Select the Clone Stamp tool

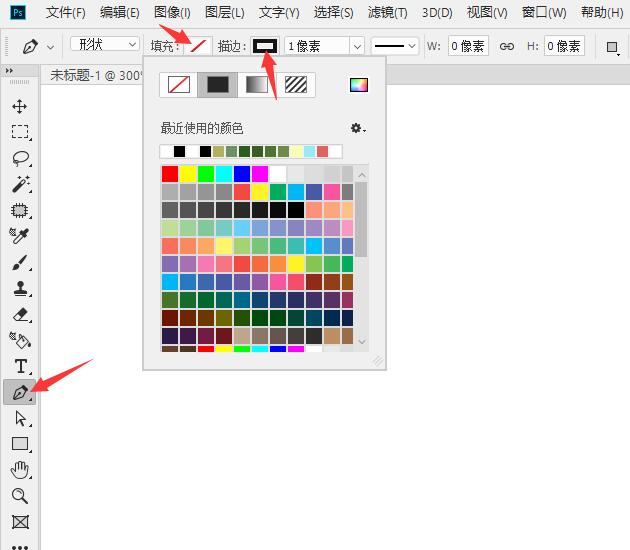[20, 288]
